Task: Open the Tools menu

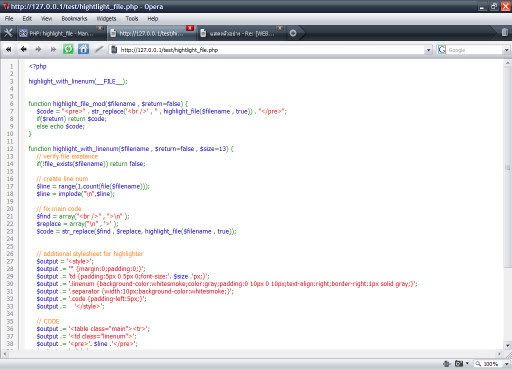Action: point(132,19)
